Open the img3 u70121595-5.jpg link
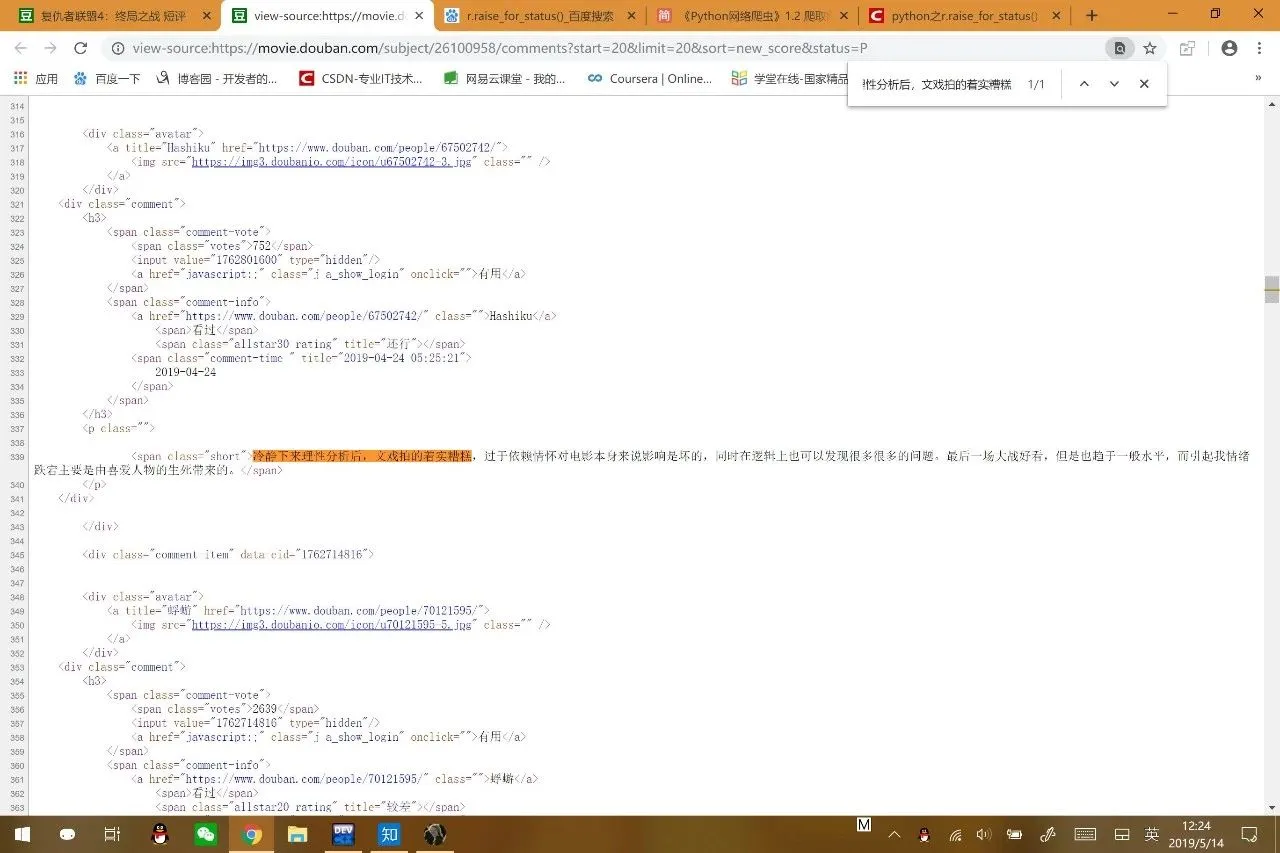The image size is (1280, 853). 331,624
